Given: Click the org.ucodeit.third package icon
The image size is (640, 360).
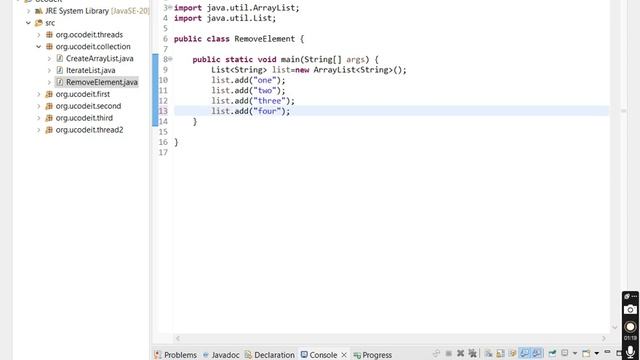Looking at the screenshot, I should pos(49,118).
